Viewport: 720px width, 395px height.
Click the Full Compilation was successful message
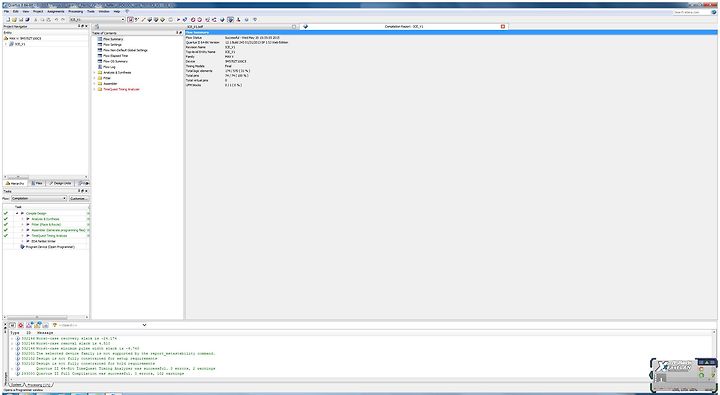[x=110, y=373]
